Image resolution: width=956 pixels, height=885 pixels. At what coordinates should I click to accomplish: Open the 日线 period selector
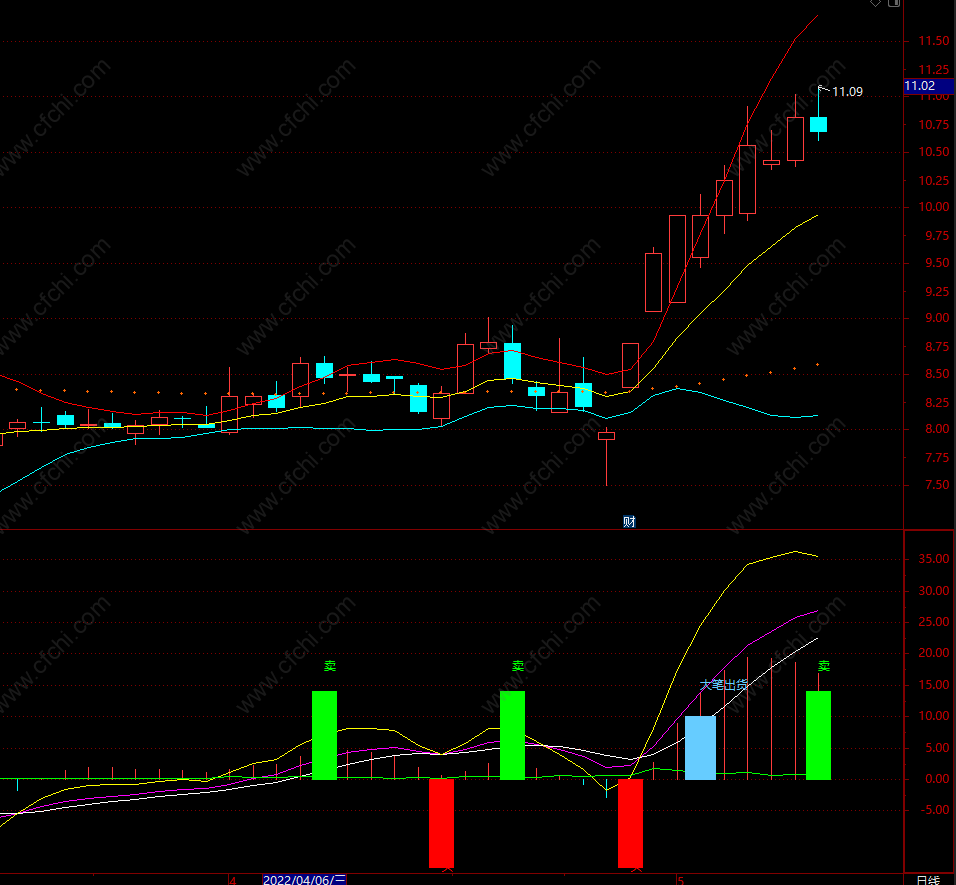[x=928, y=880]
